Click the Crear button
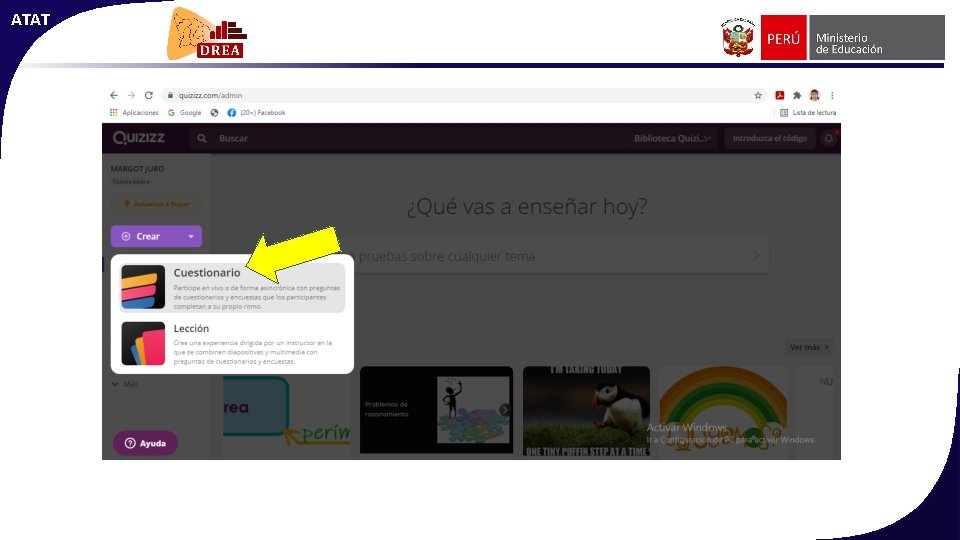The width and height of the screenshot is (960, 540). (147, 236)
